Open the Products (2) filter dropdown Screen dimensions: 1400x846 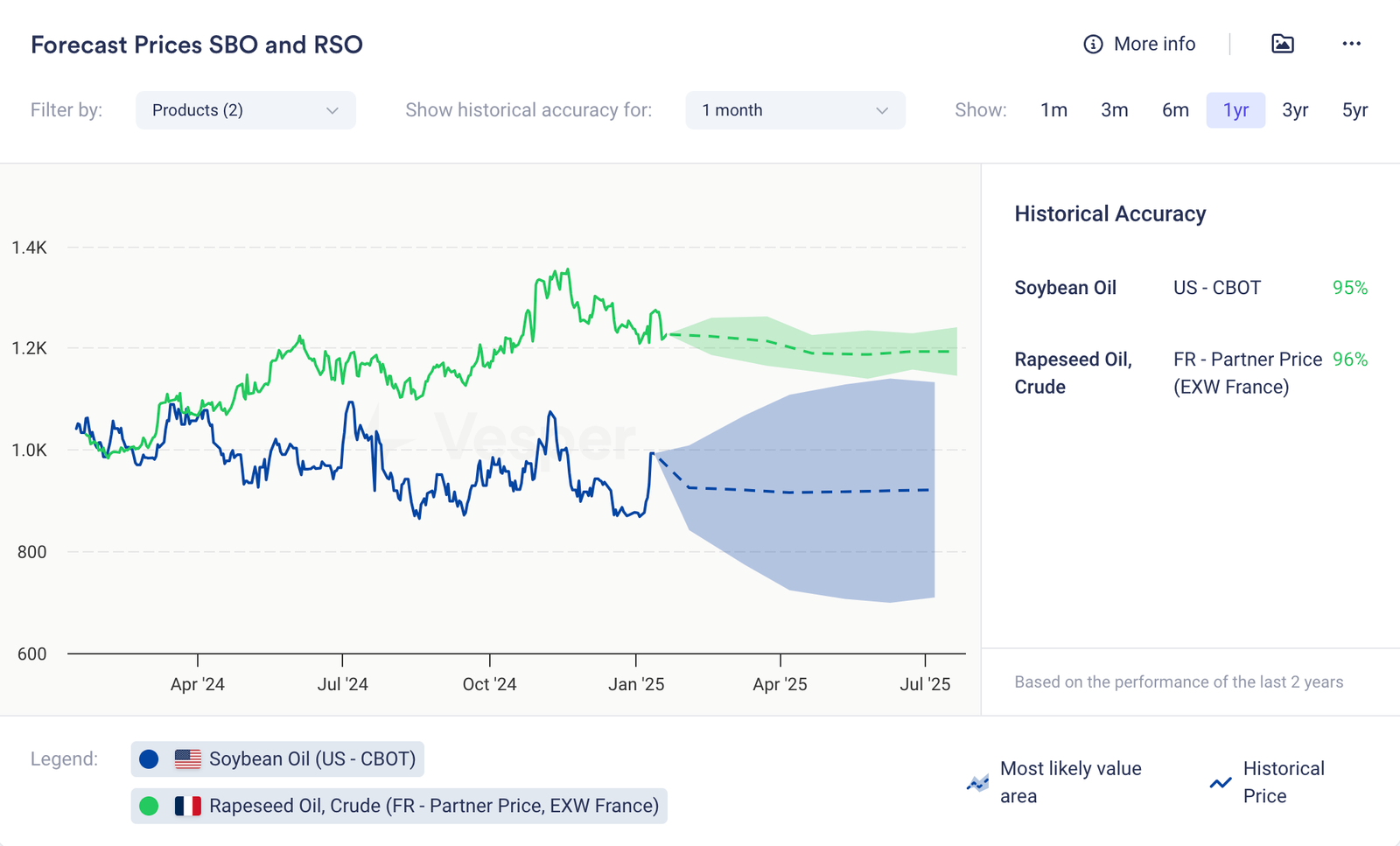pyautogui.click(x=245, y=110)
